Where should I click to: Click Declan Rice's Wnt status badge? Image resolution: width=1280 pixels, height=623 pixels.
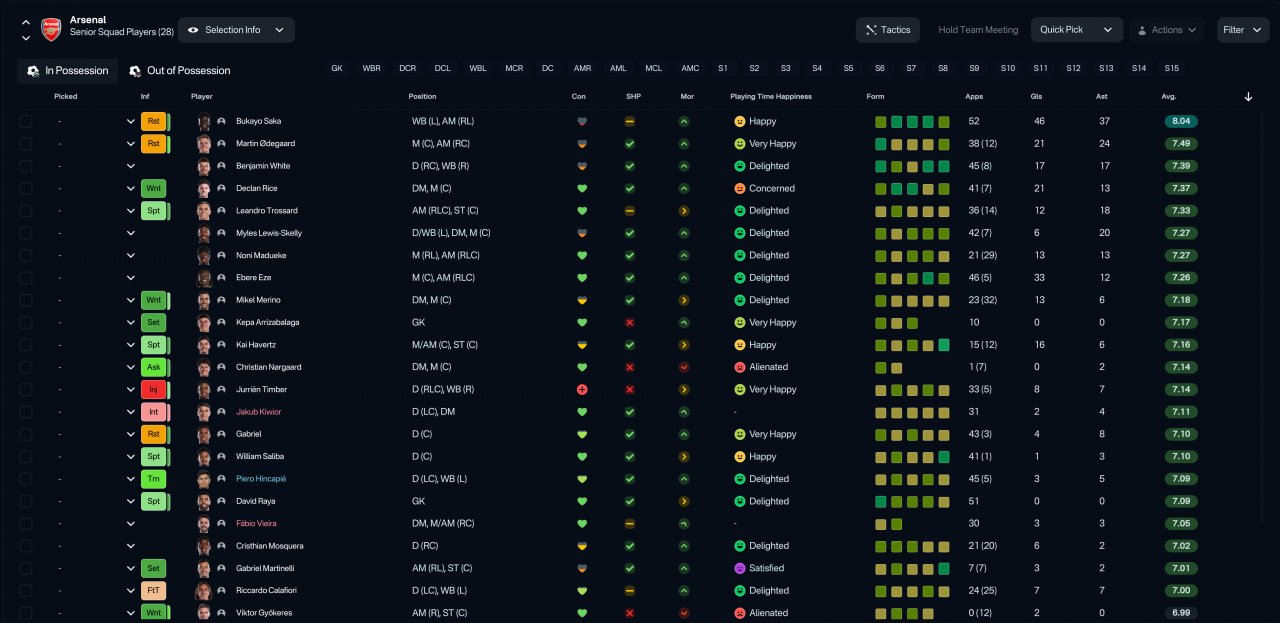point(154,188)
